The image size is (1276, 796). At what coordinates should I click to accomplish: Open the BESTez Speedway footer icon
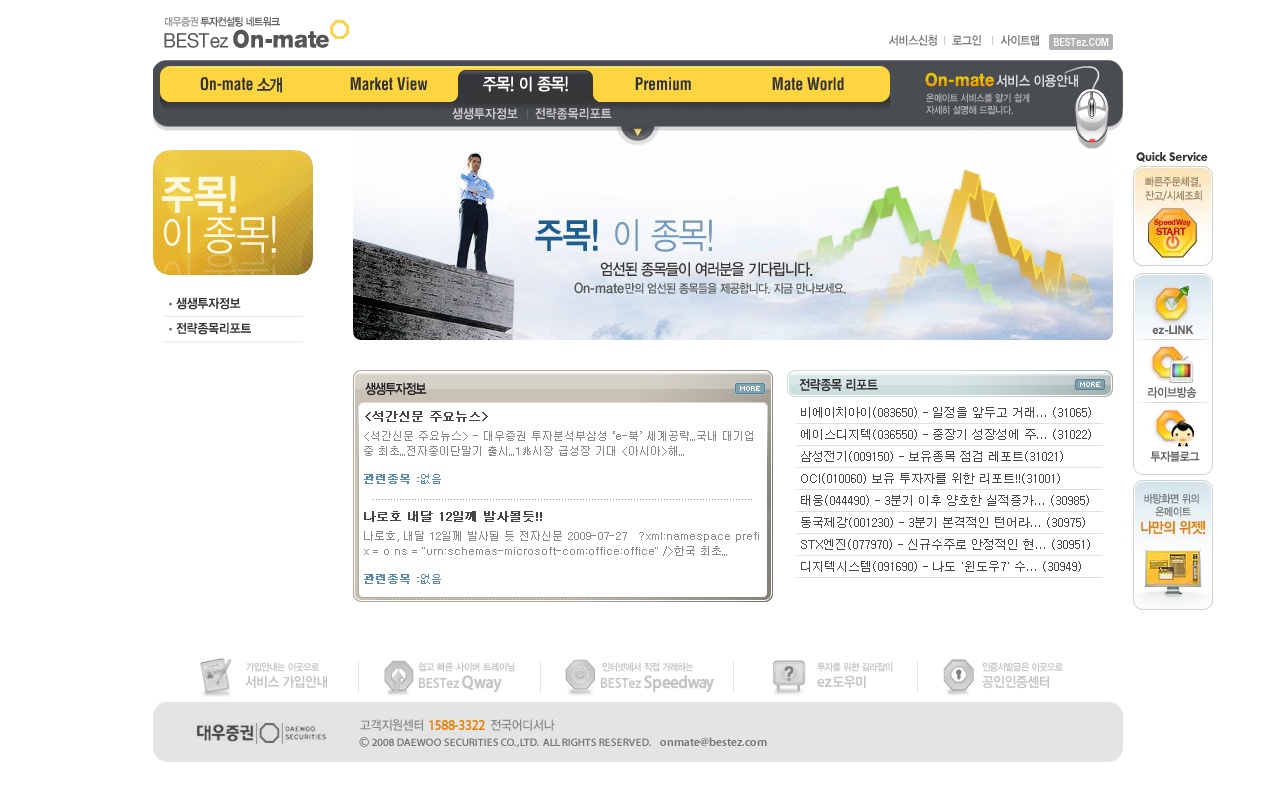(x=639, y=677)
